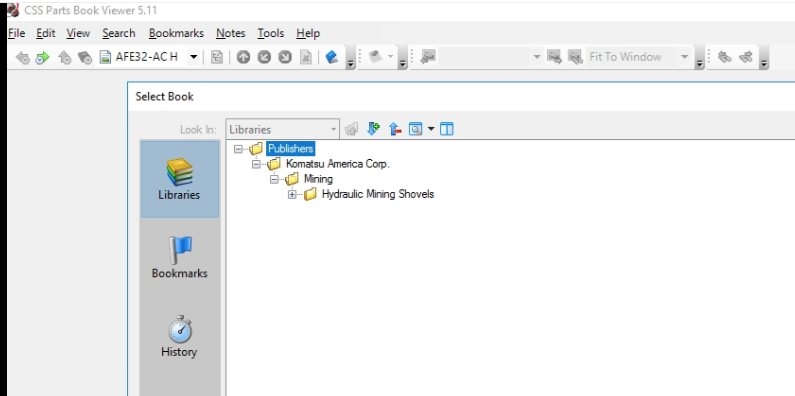Toggle the split pane layout icon
Viewport: 795px width, 396px height.
point(447,129)
